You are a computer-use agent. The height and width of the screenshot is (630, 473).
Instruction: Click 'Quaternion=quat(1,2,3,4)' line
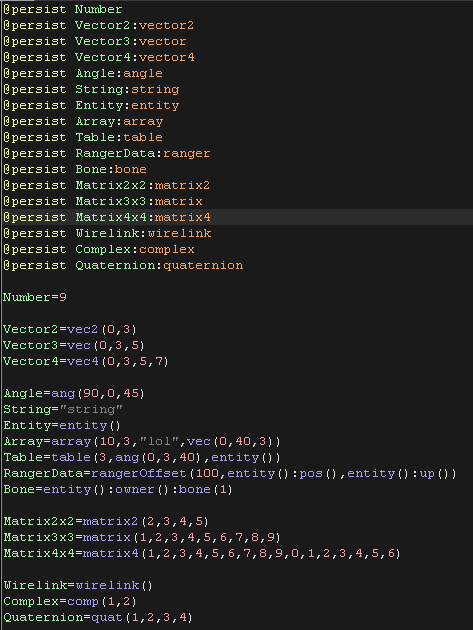tap(98, 618)
